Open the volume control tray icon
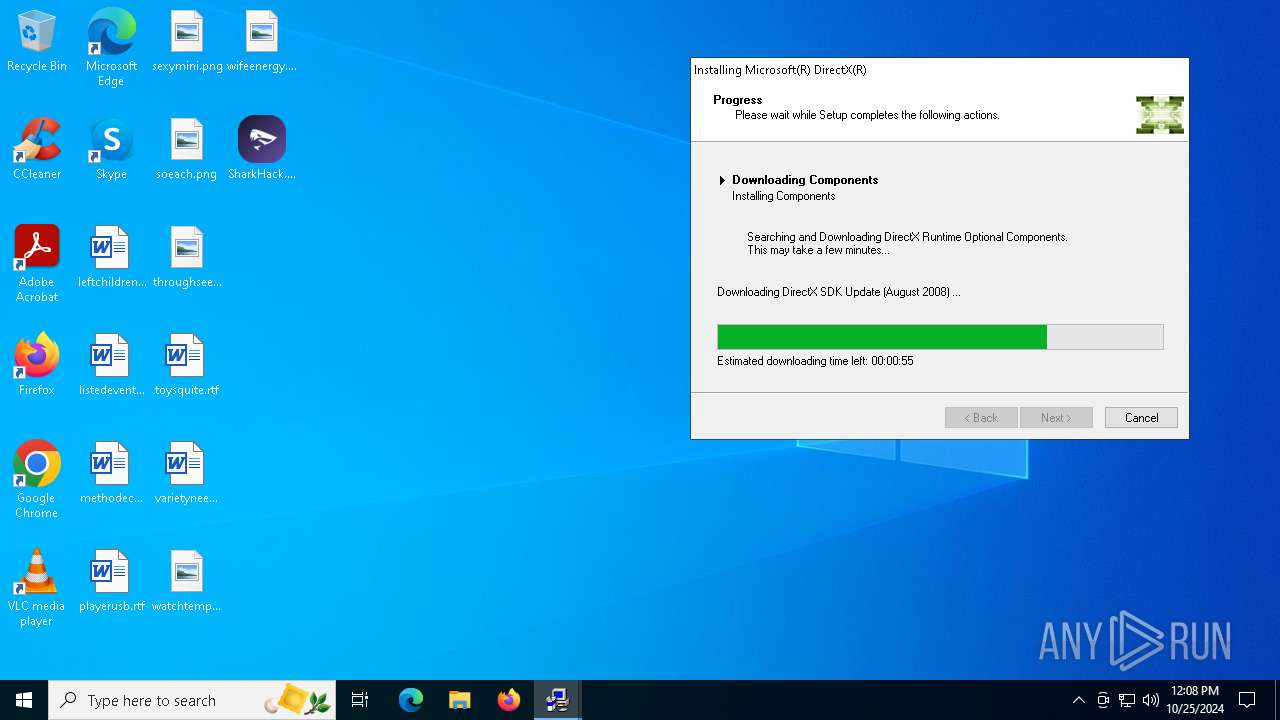The height and width of the screenshot is (720, 1280). [1151, 700]
